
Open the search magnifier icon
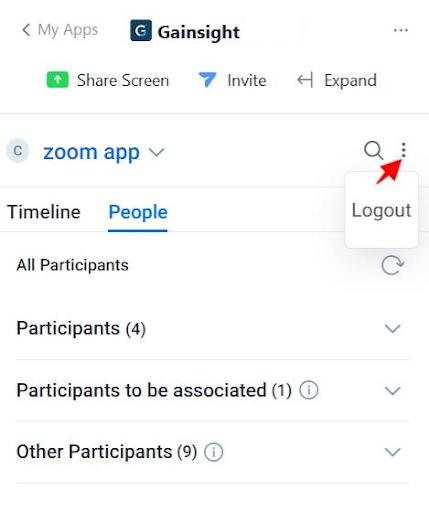tap(373, 150)
